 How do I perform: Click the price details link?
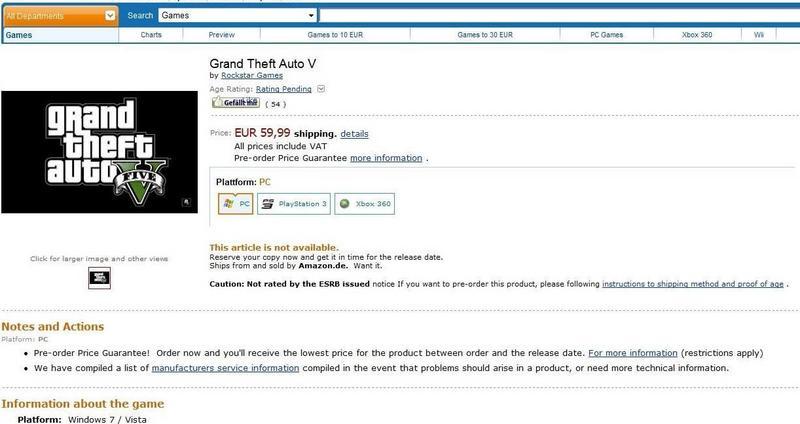click(355, 134)
